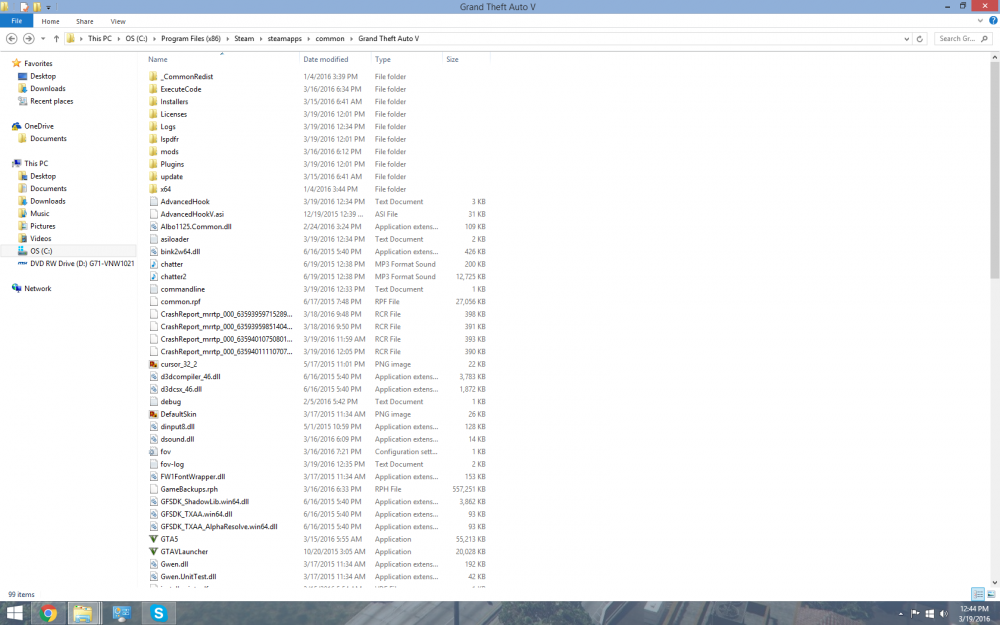1000x625 pixels.
Task: Open the Start menu
Action: coord(15,611)
